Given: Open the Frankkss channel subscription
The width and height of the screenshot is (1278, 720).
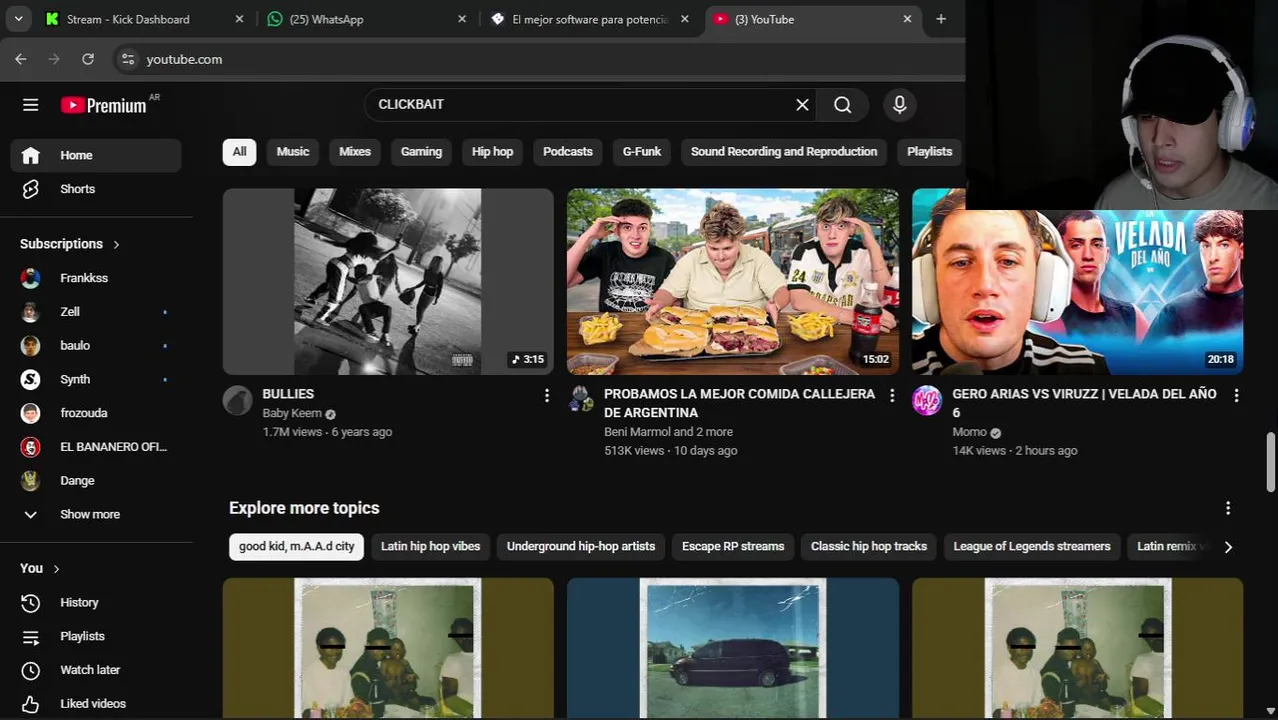Looking at the screenshot, I should point(96,278).
